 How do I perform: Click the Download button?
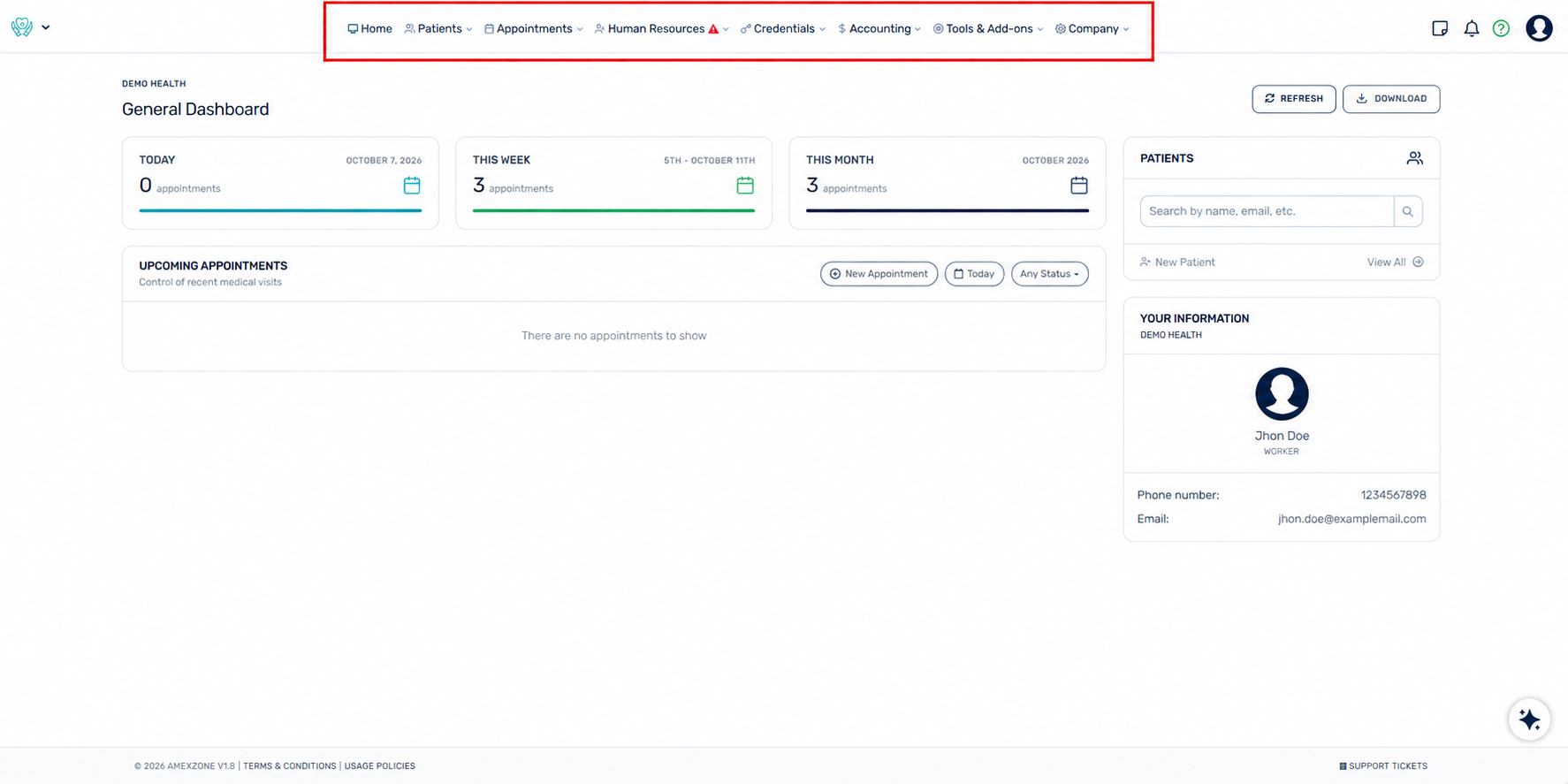[1391, 99]
